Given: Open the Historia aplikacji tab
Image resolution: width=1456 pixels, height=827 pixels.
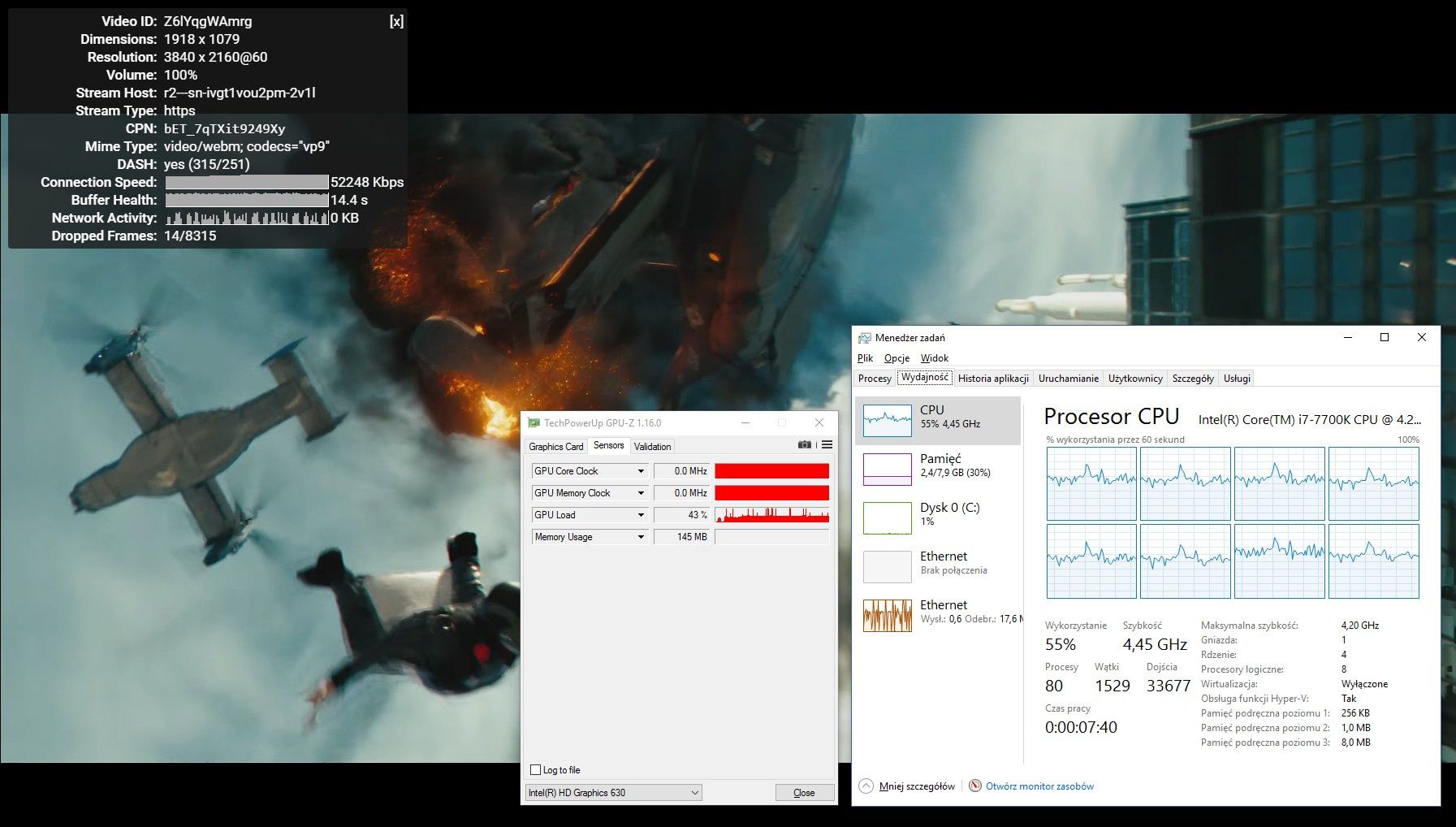Looking at the screenshot, I should (x=993, y=379).
